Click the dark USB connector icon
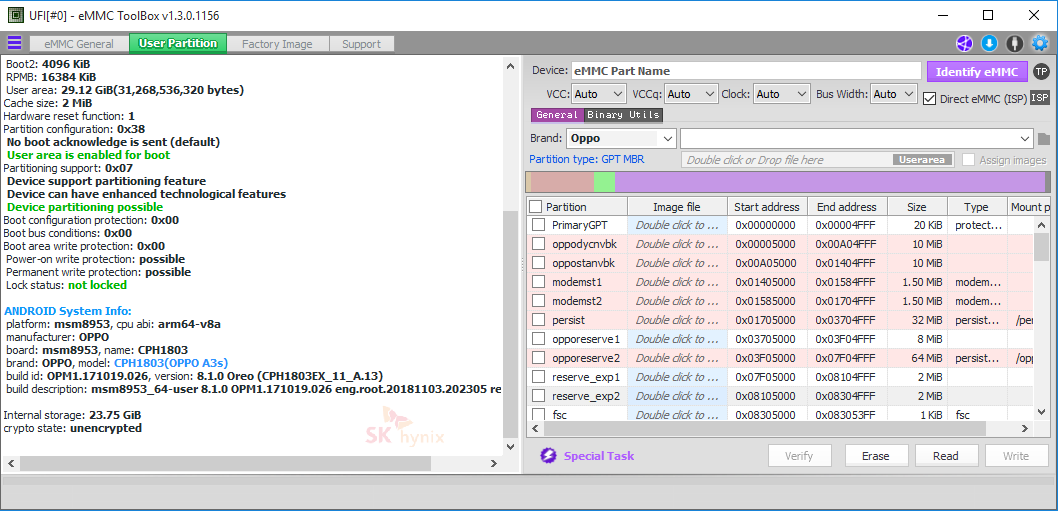Screen dimensions: 1058x511 click(x=1014, y=44)
